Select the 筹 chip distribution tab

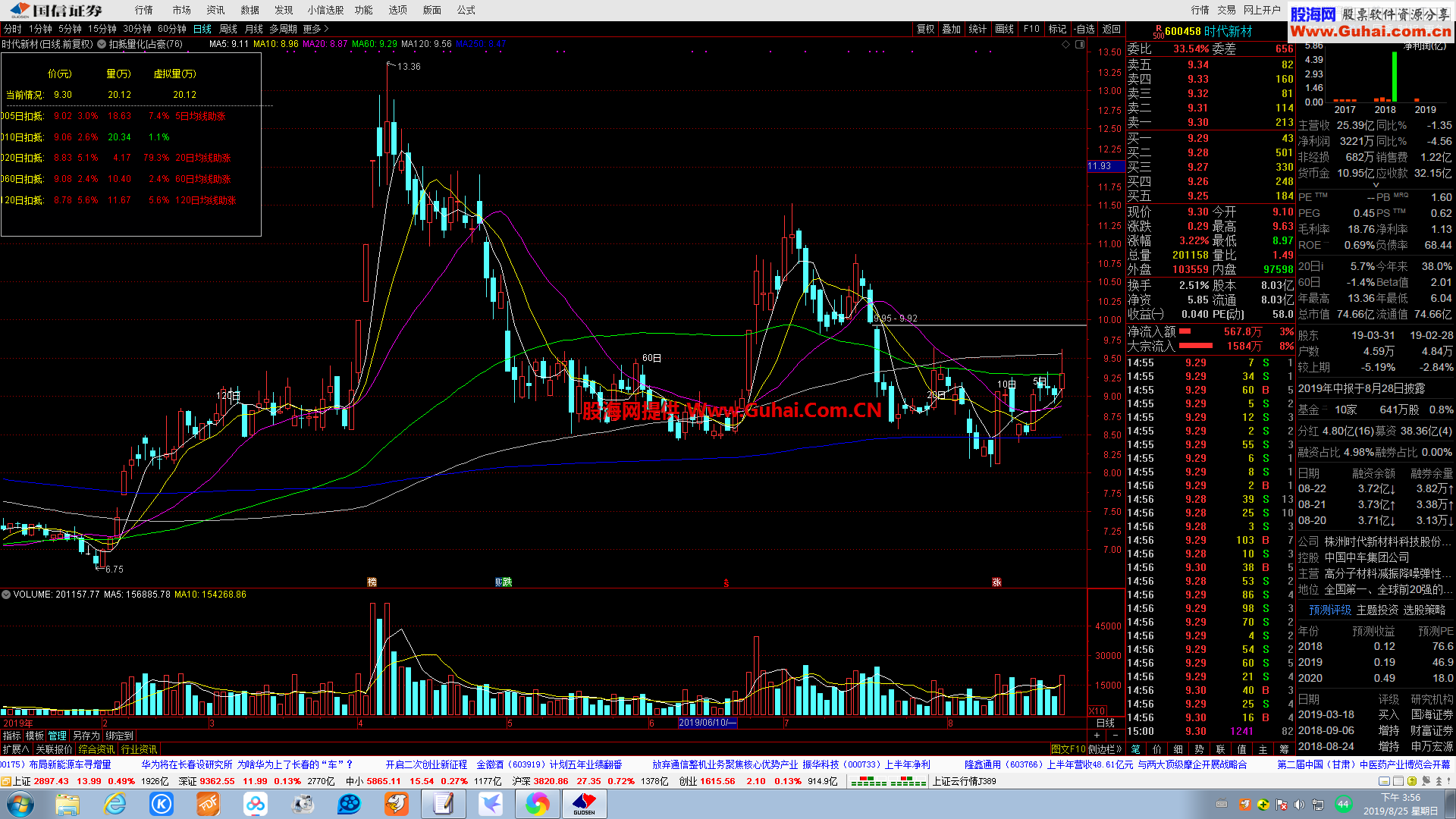[x=1284, y=749]
